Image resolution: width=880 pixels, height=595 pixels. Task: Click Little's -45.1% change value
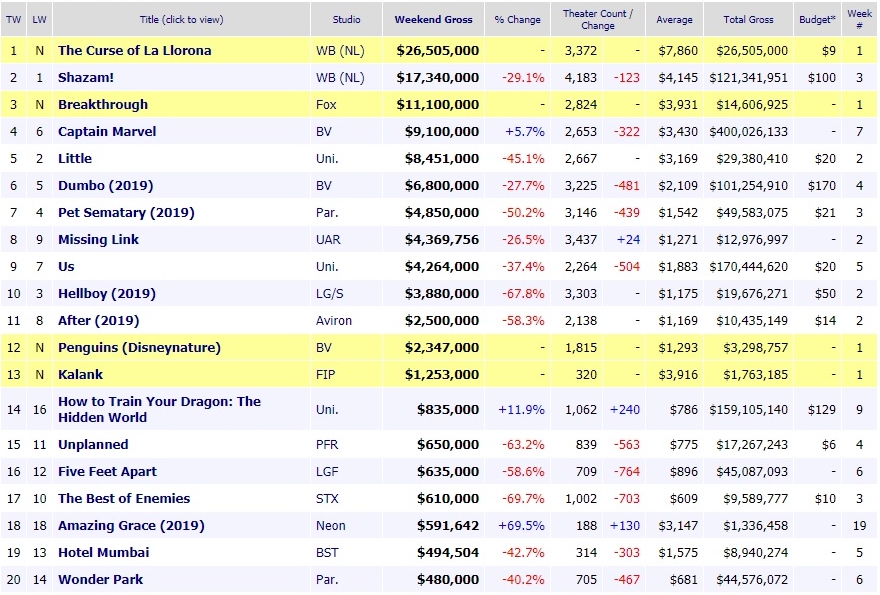point(523,158)
